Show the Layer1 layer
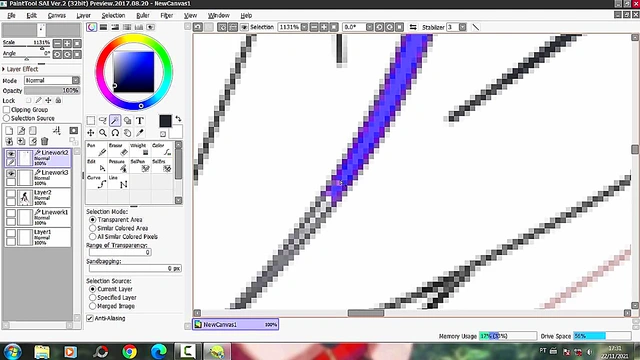The width and height of the screenshot is (640, 360). pyautogui.click(x=11, y=233)
